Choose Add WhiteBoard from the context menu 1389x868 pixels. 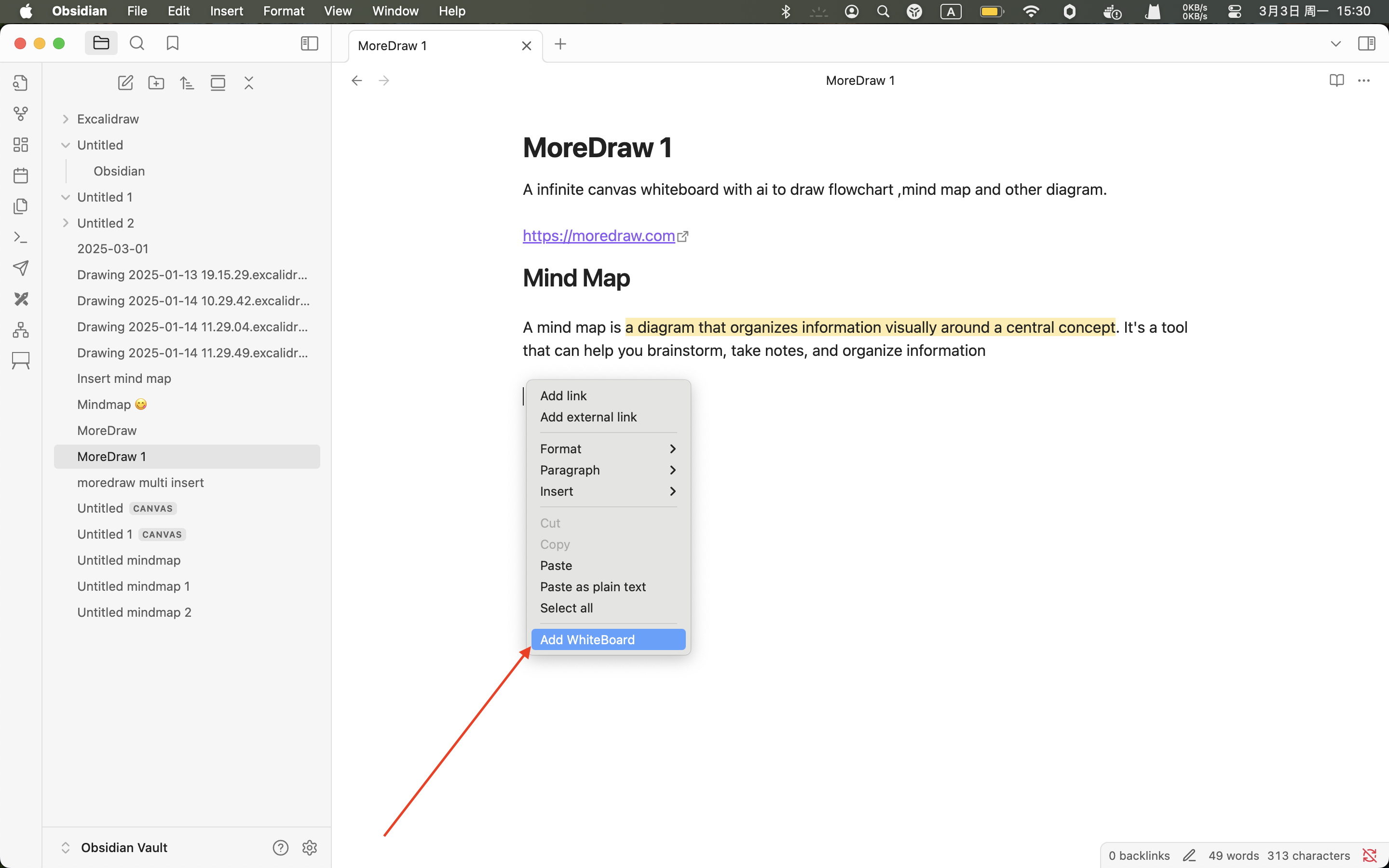608,639
